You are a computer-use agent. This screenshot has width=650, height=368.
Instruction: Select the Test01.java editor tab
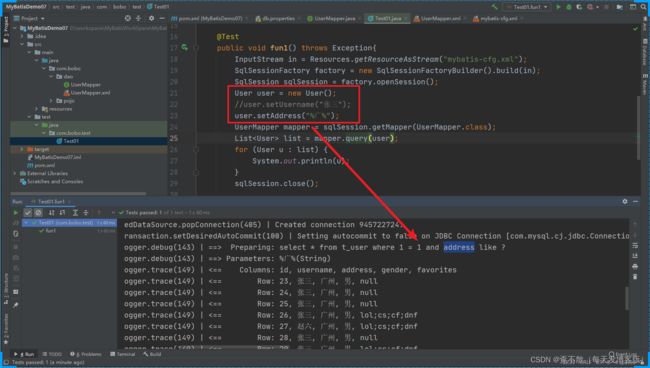(387, 18)
